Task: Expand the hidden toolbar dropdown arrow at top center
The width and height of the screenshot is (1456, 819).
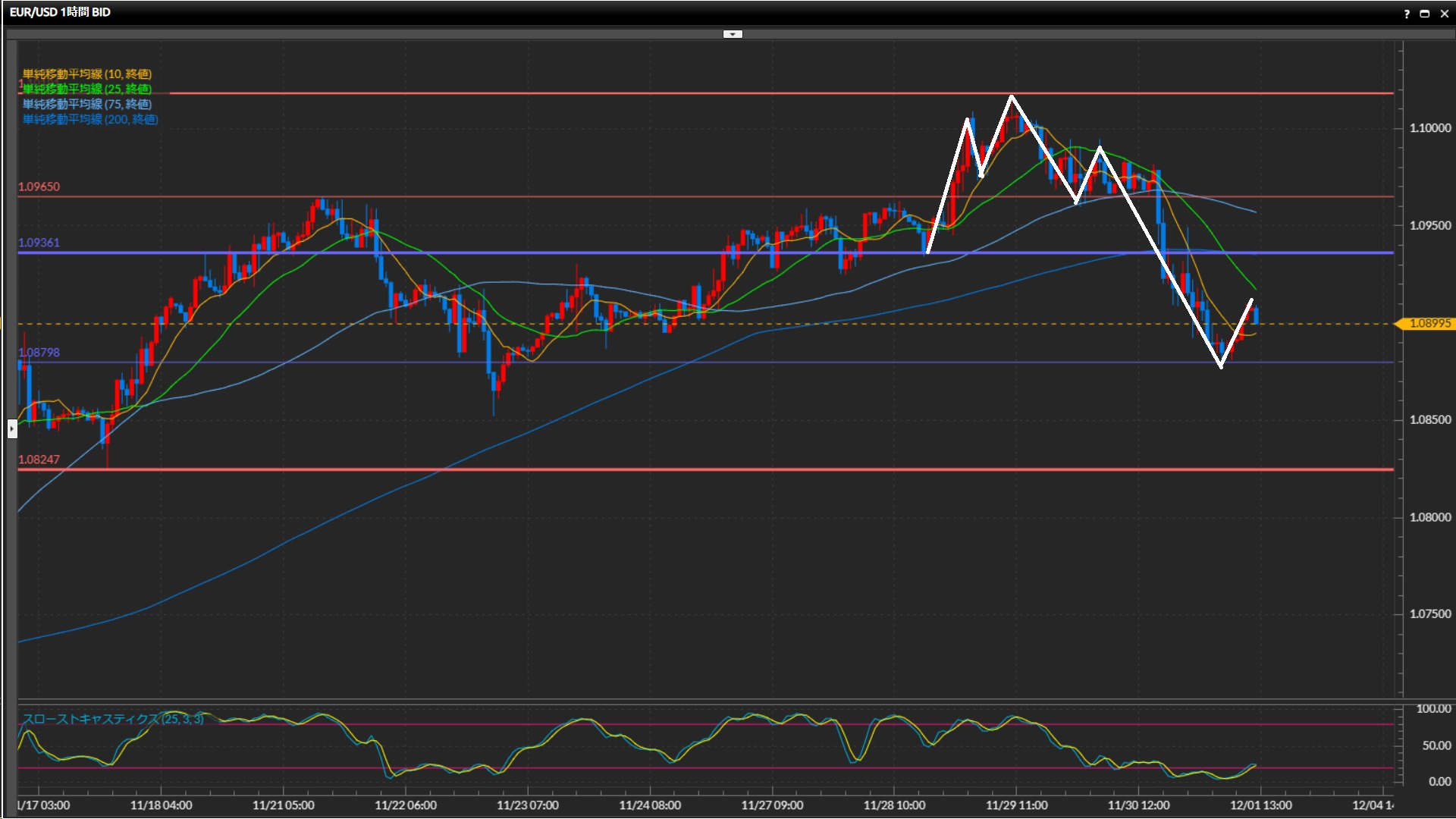Action: 733,34
